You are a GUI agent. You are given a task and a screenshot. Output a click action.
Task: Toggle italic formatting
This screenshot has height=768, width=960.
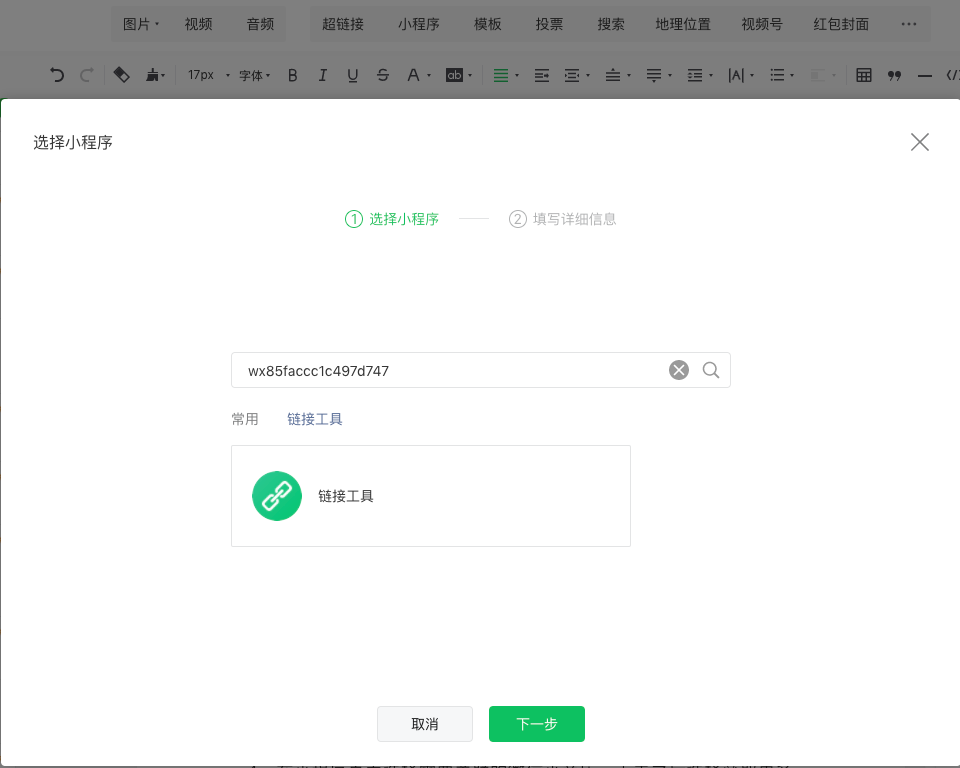tap(323, 75)
